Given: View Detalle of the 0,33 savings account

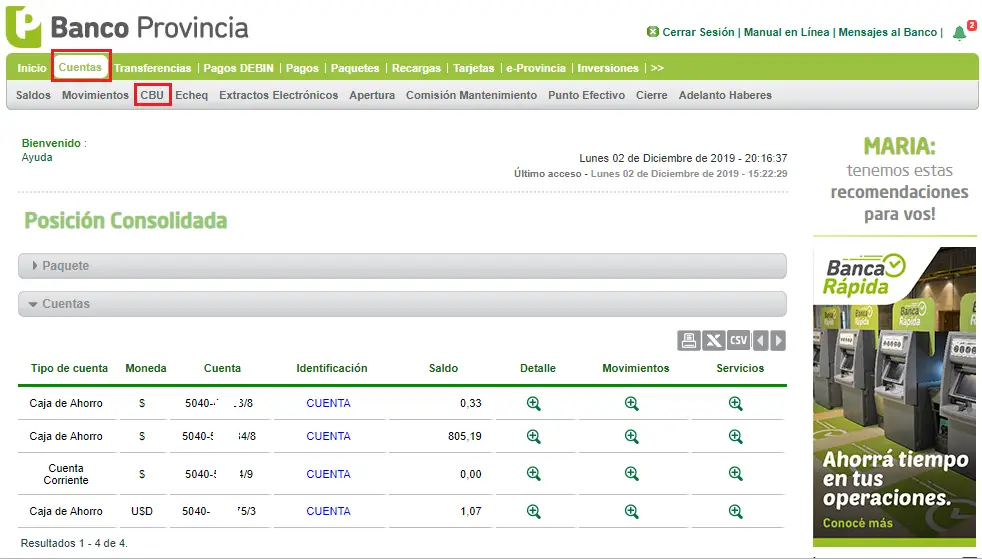Looking at the screenshot, I should (x=534, y=403).
